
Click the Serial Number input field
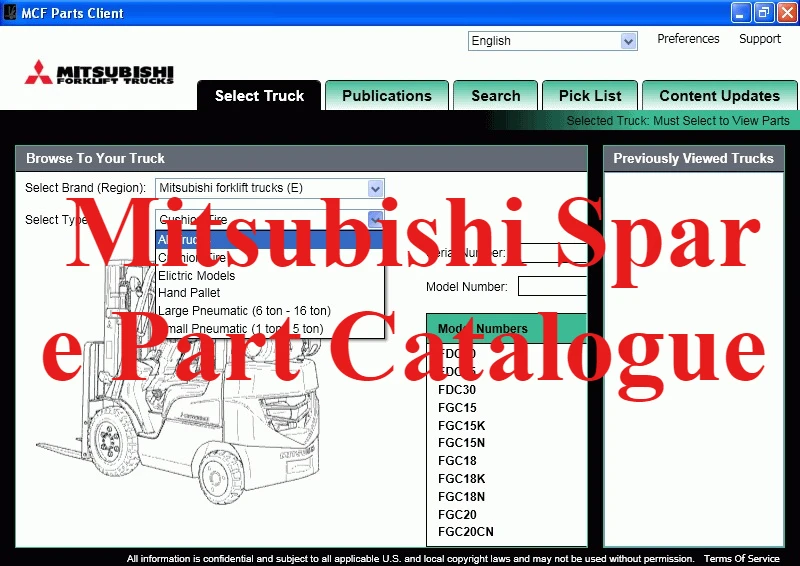pyautogui.click(x=553, y=253)
